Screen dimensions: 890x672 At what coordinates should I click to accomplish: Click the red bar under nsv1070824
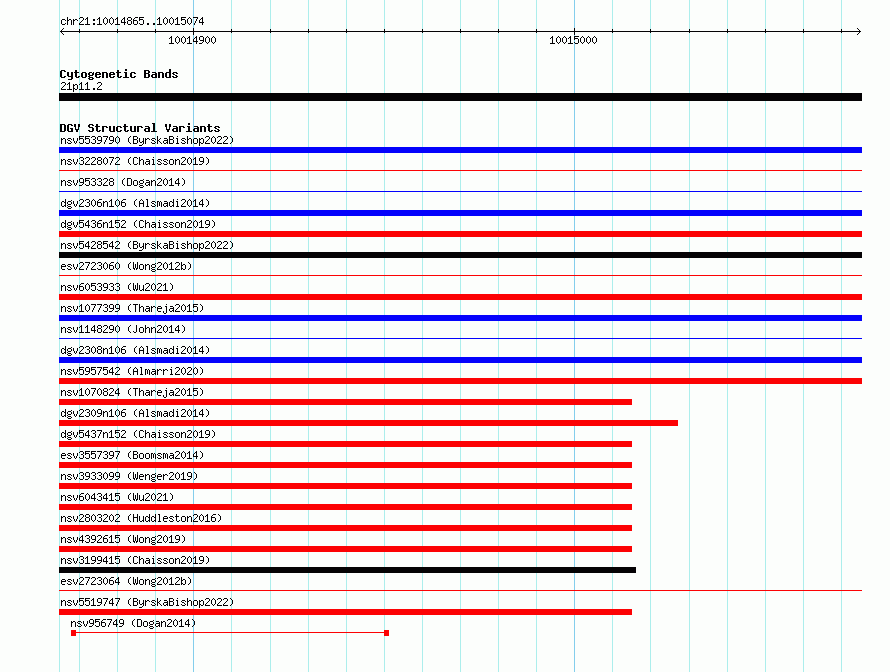(x=346, y=402)
